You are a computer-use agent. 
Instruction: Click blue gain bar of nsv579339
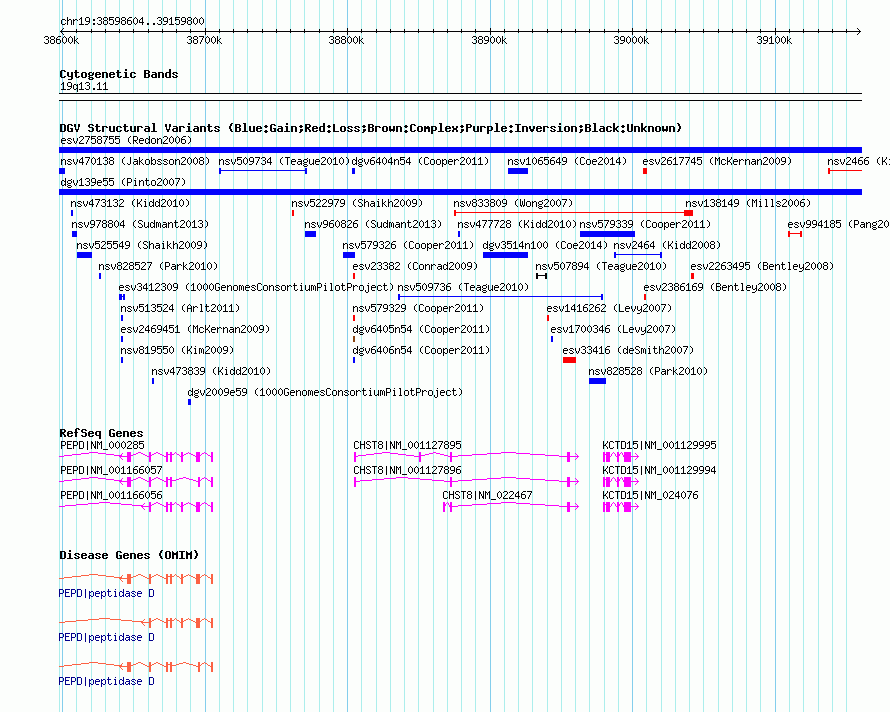[x=607, y=234]
